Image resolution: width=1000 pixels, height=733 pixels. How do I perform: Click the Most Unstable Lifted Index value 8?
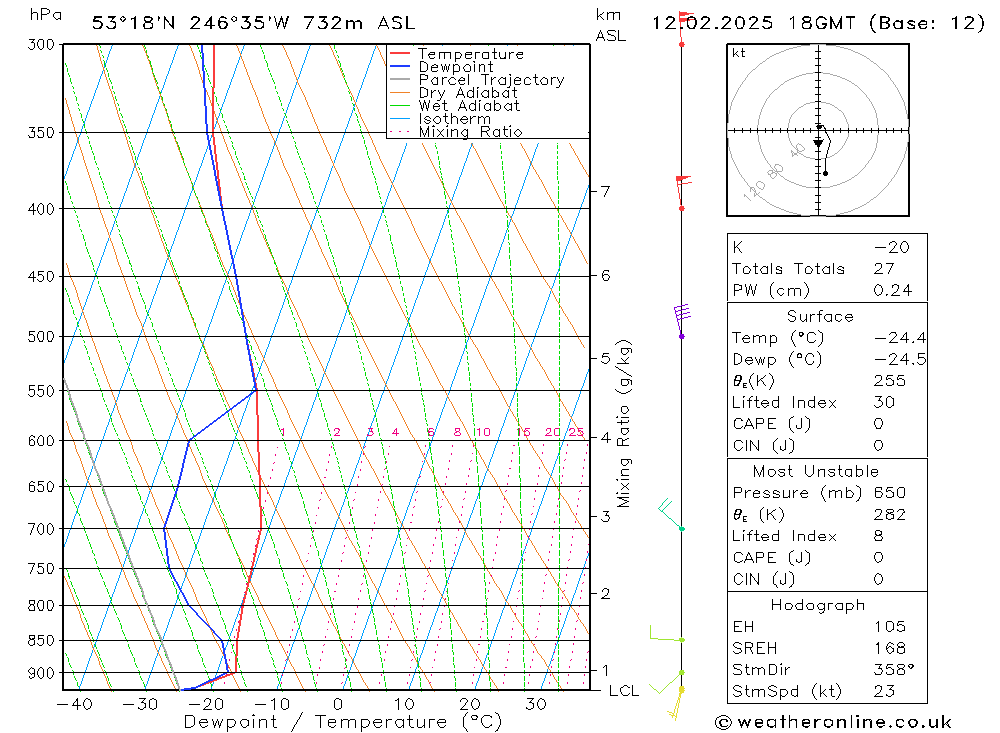pos(878,536)
